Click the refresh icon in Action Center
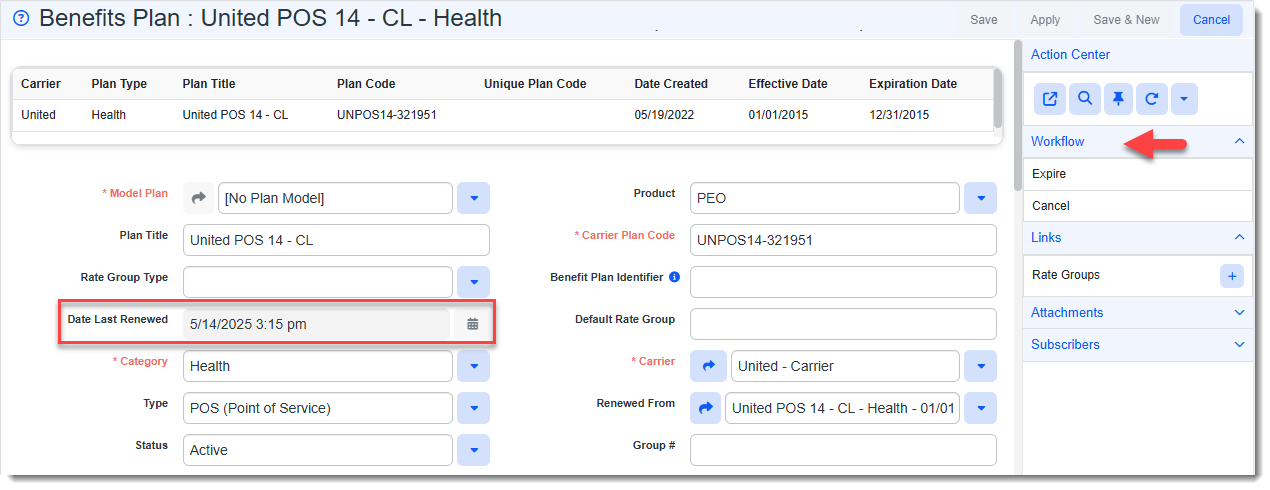1270x490 pixels. click(x=1151, y=99)
